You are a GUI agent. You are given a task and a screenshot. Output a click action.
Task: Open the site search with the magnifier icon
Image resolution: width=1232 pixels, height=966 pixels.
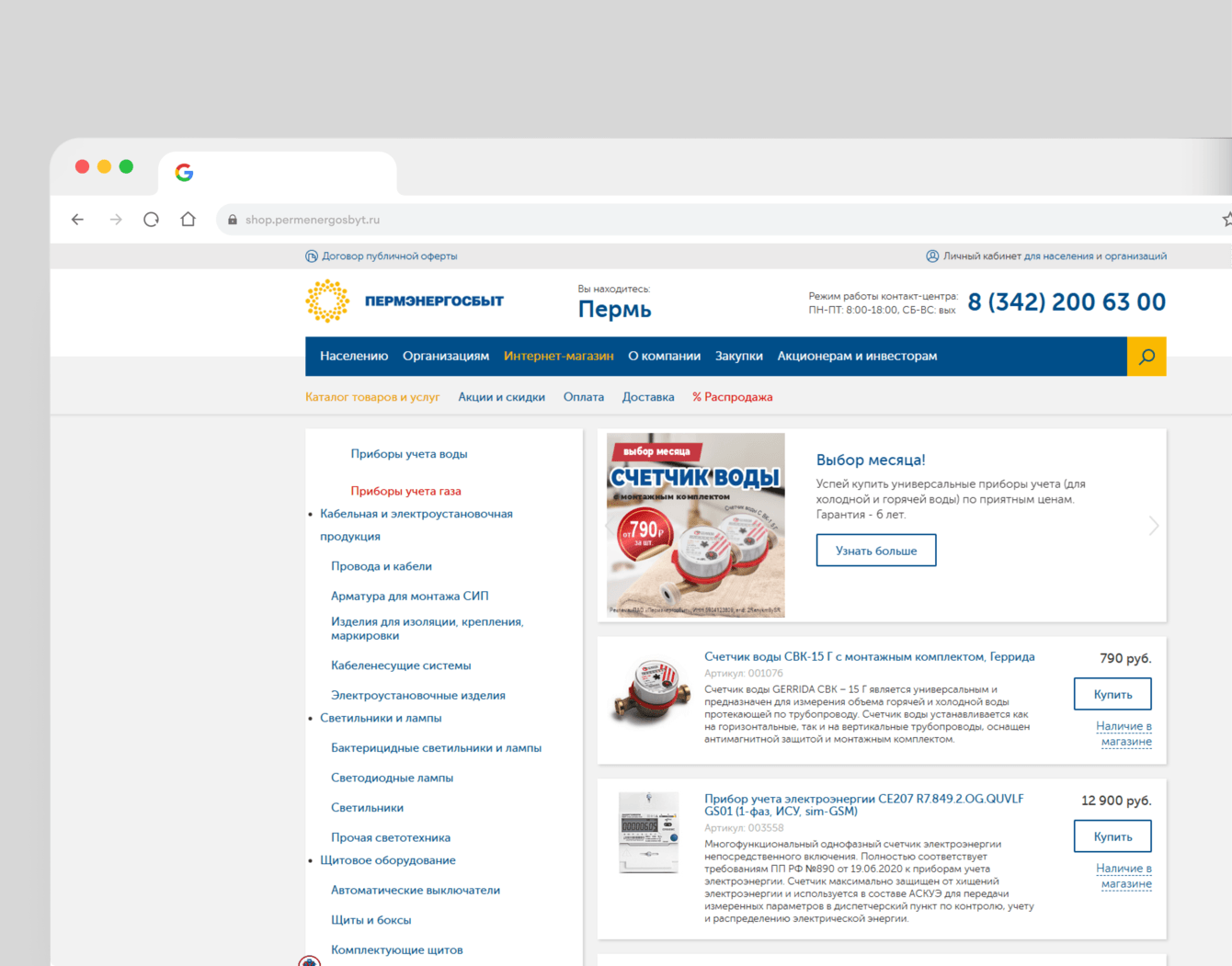pos(1146,357)
